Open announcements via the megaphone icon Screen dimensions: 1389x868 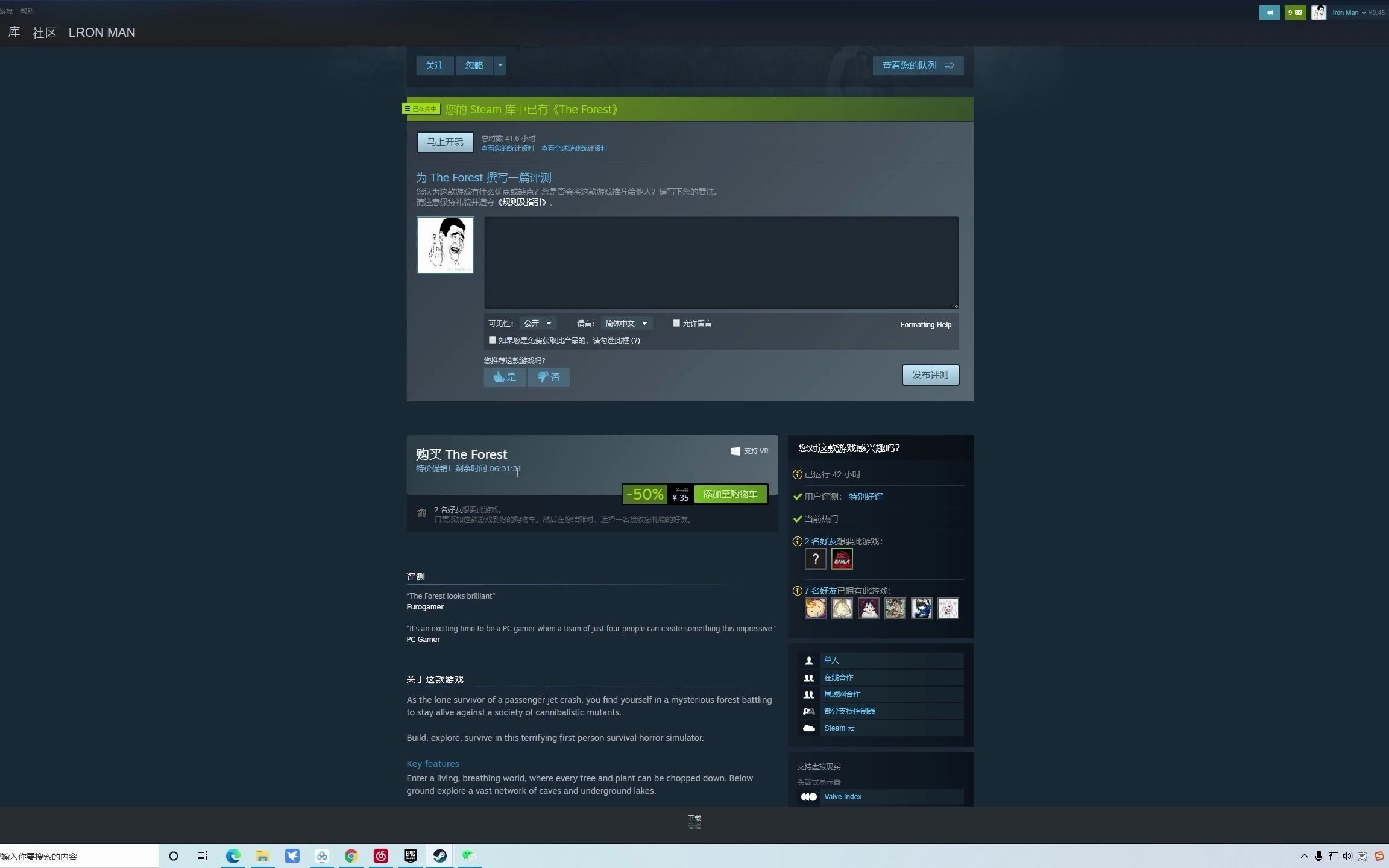click(1270, 12)
